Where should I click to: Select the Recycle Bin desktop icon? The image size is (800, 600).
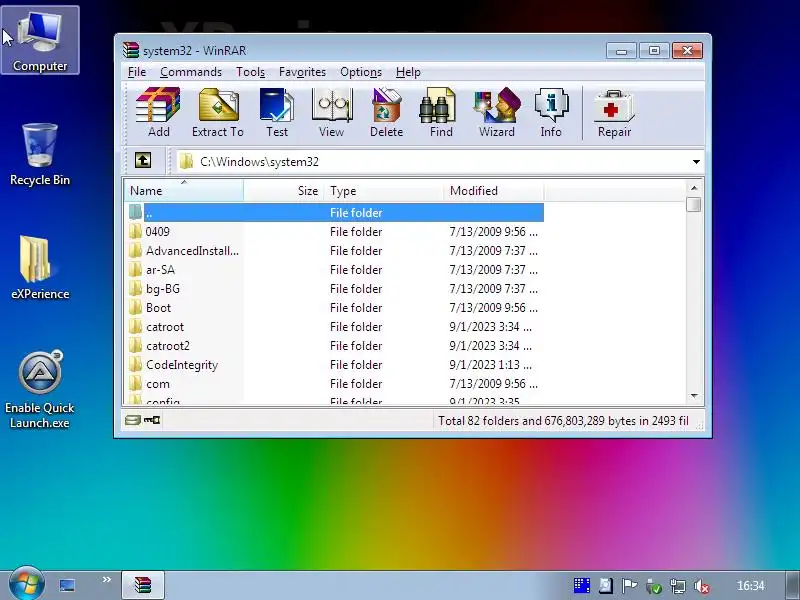point(40,155)
